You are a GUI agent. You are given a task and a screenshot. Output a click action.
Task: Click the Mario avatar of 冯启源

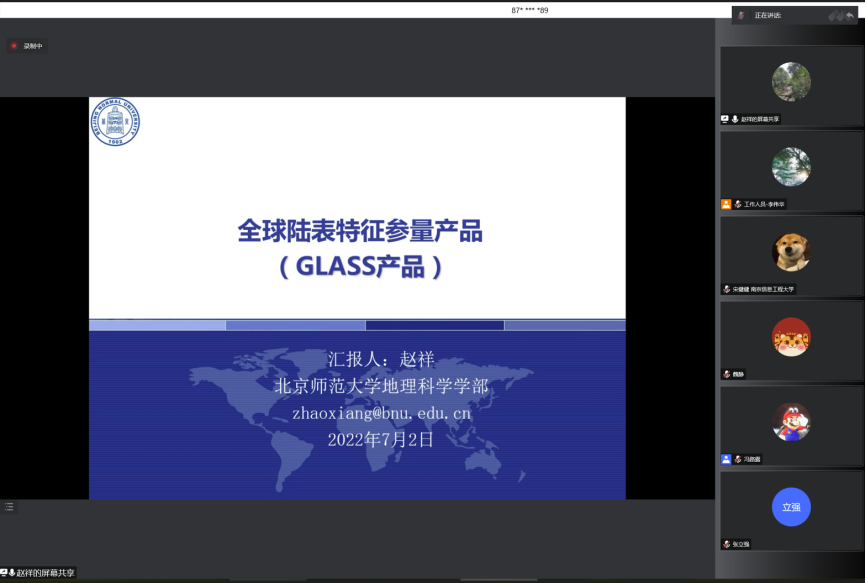(x=791, y=422)
